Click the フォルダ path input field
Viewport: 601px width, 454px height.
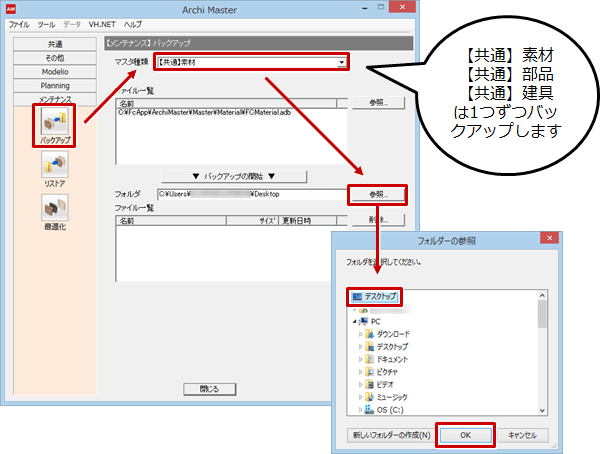tap(248, 193)
